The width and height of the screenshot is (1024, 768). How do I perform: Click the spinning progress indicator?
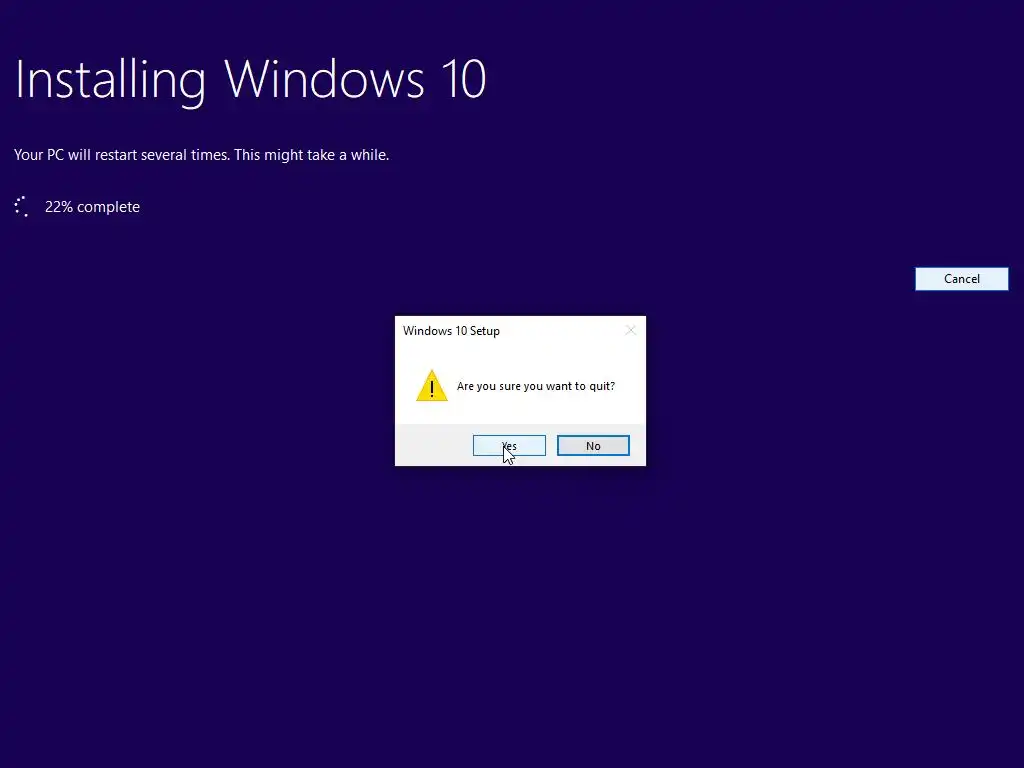[22, 206]
